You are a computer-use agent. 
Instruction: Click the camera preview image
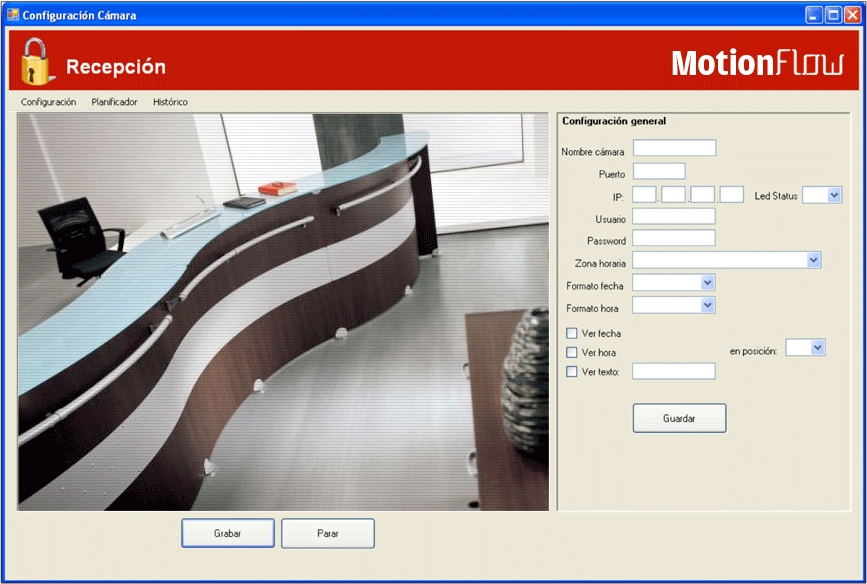tap(283, 311)
